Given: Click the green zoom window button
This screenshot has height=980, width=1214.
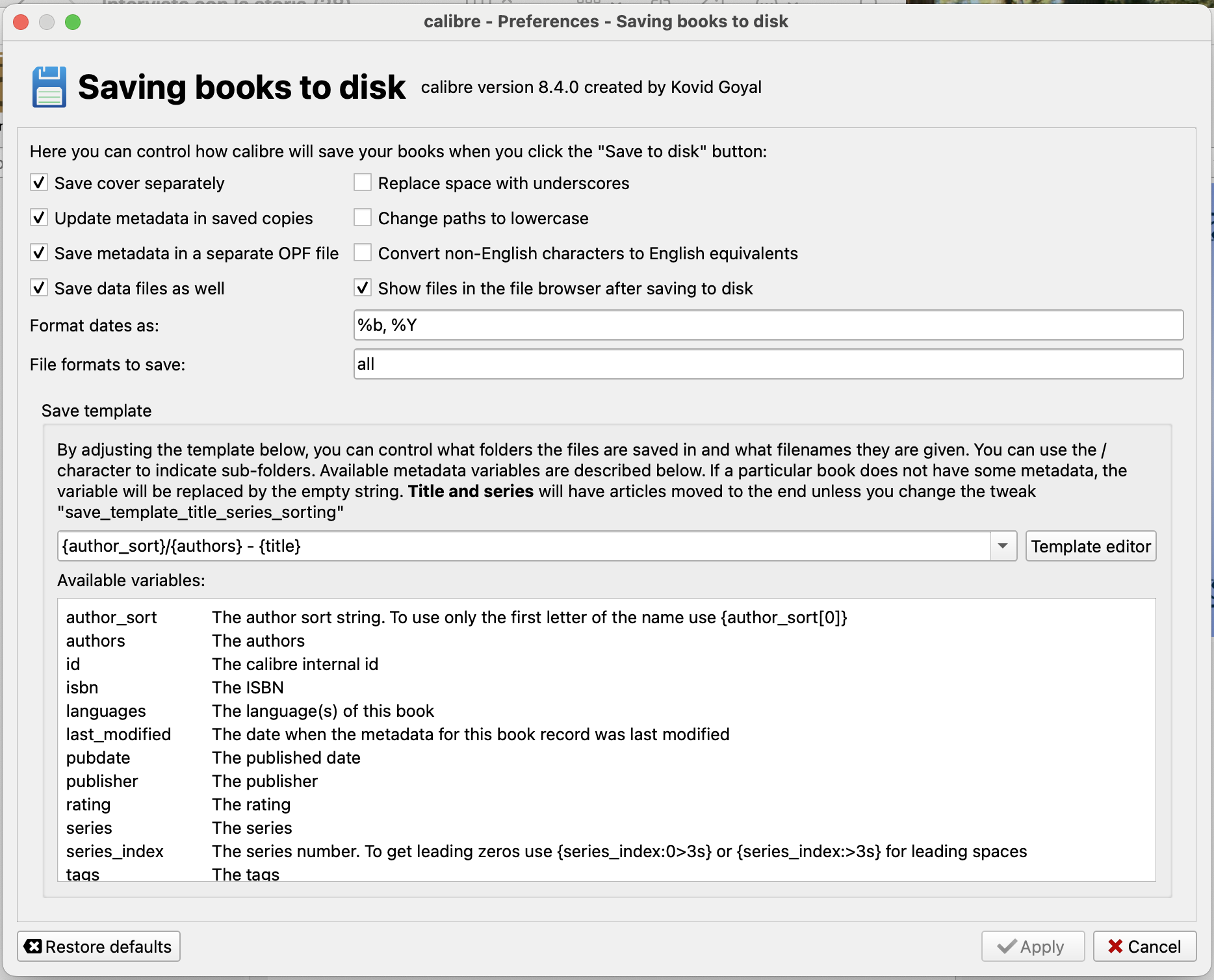Looking at the screenshot, I should (73, 22).
